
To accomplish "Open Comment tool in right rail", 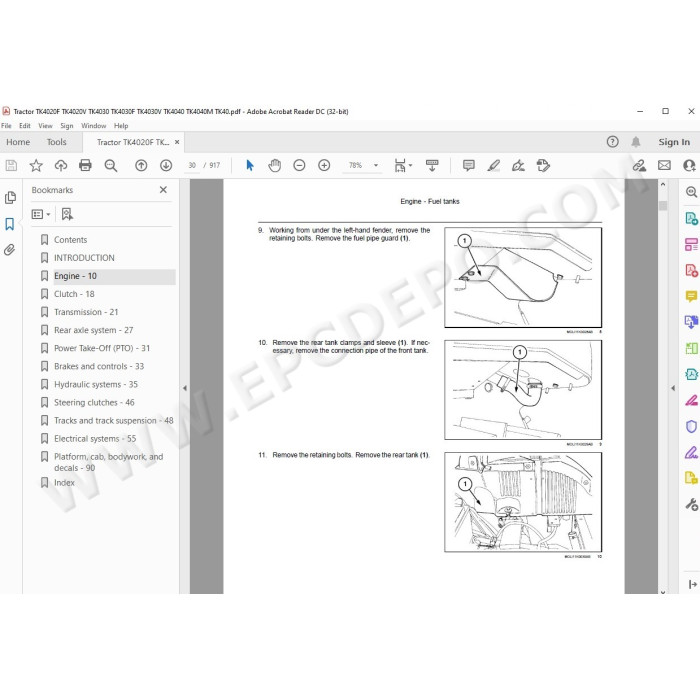I will point(691,296).
